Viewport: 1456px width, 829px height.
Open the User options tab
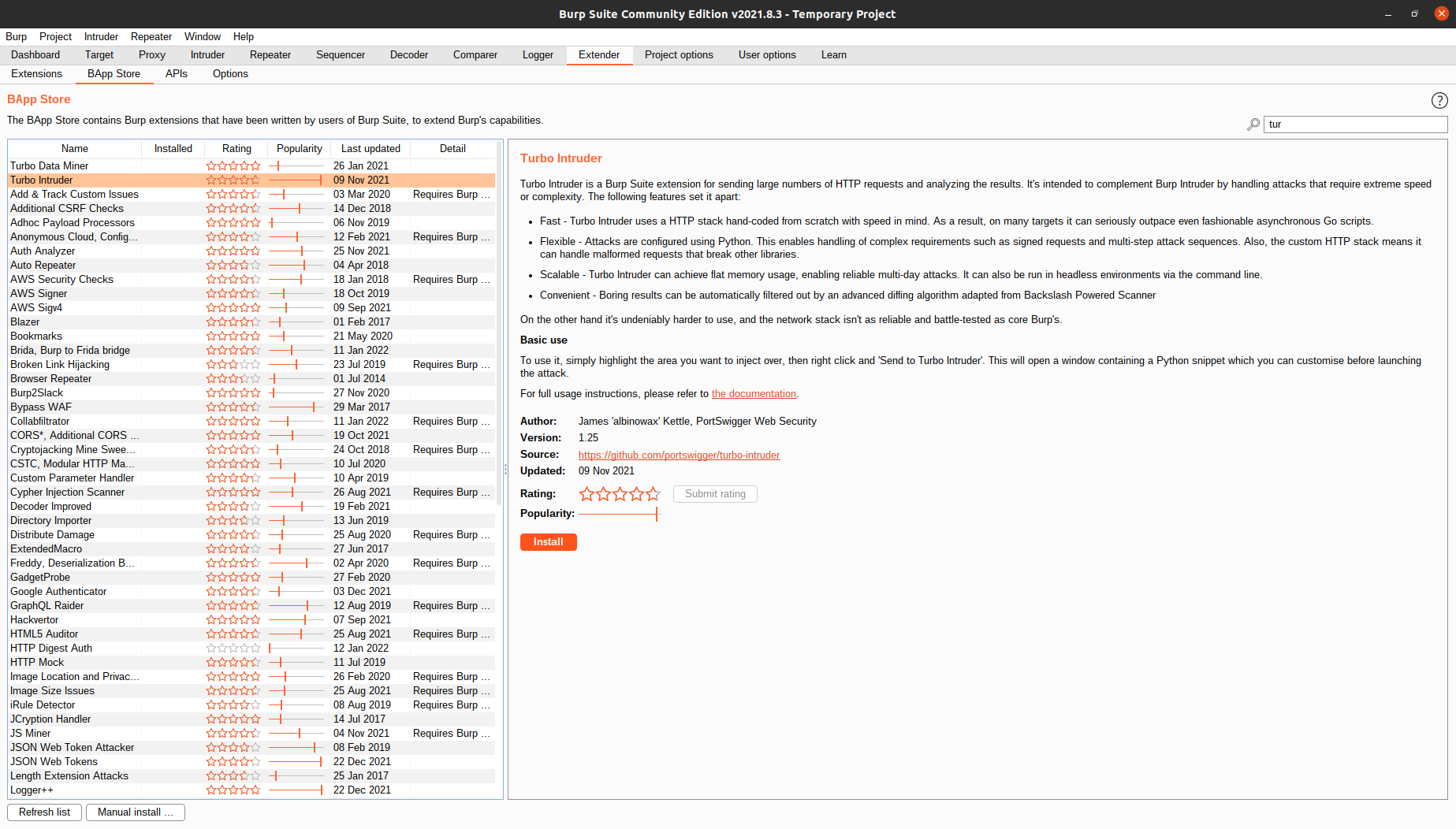[767, 55]
